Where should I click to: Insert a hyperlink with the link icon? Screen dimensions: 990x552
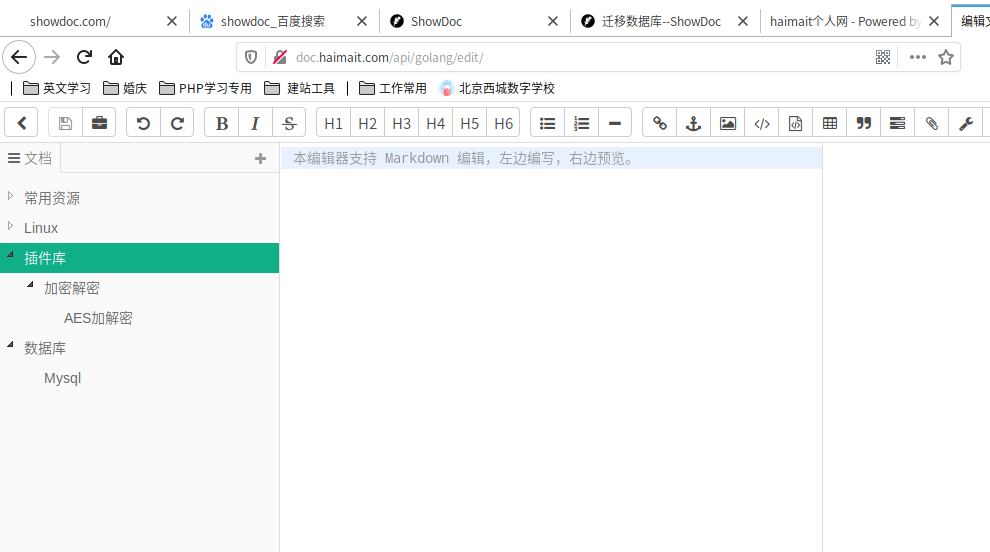point(659,123)
